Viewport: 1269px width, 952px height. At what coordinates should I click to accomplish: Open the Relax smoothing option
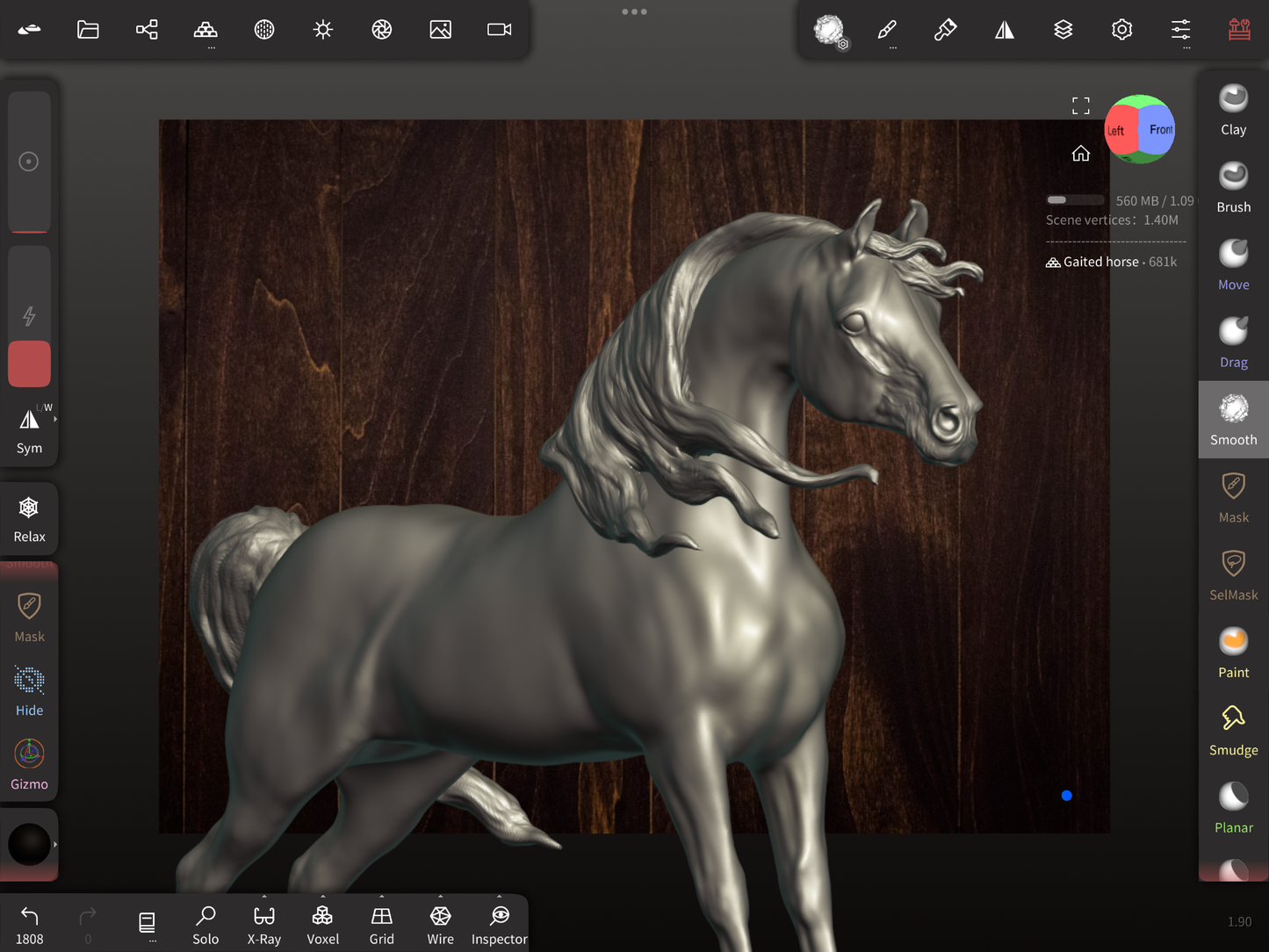(29, 518)
